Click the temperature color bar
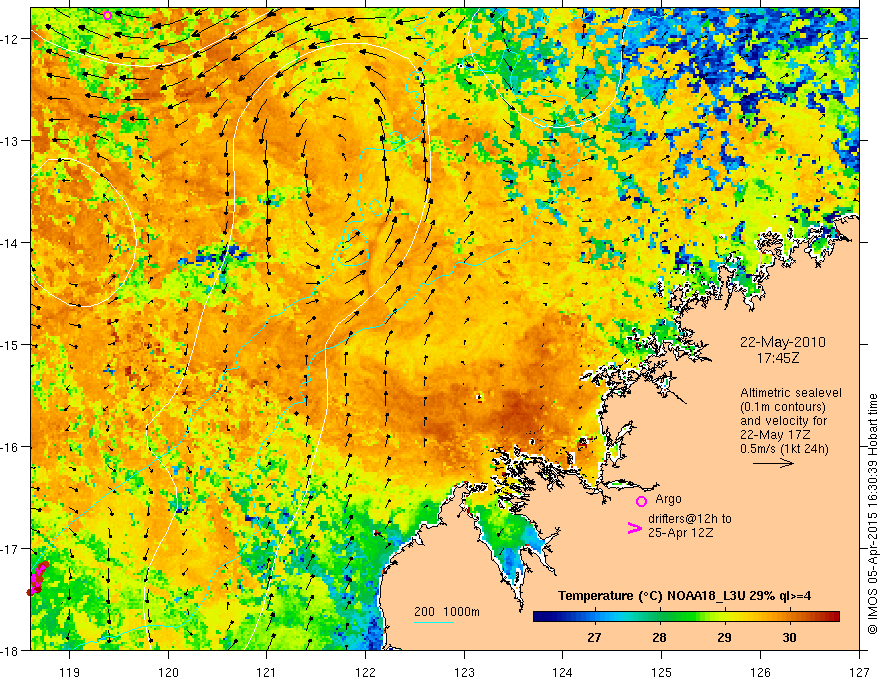 click(686, 616)
